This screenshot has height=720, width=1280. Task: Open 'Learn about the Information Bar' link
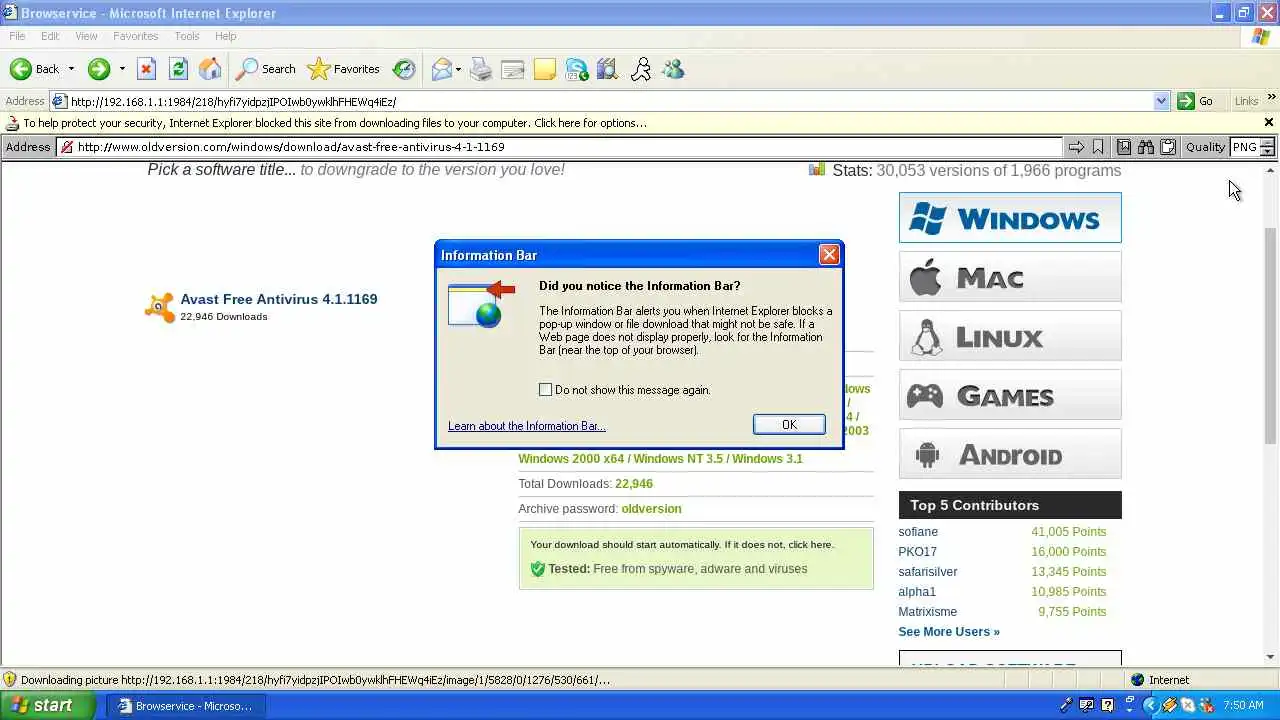click(527, 426)
